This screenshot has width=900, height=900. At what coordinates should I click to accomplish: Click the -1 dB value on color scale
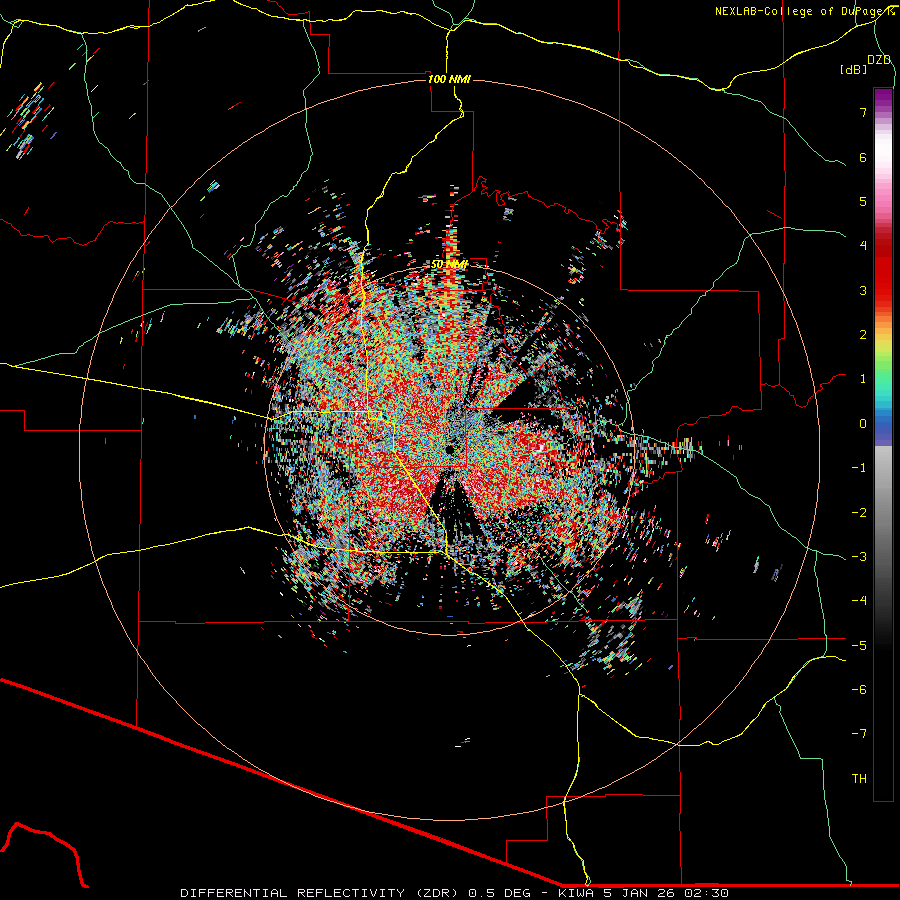click(x=859, y=468)
